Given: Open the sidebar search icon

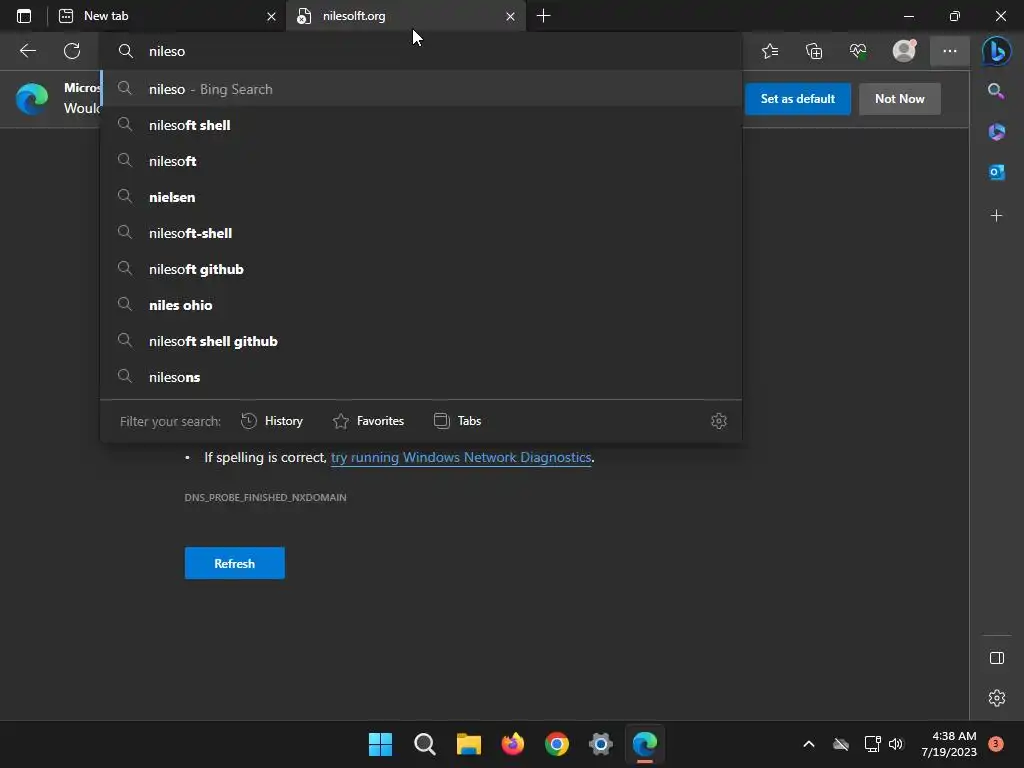Looking at the screenshot, I should click(996, 91).
